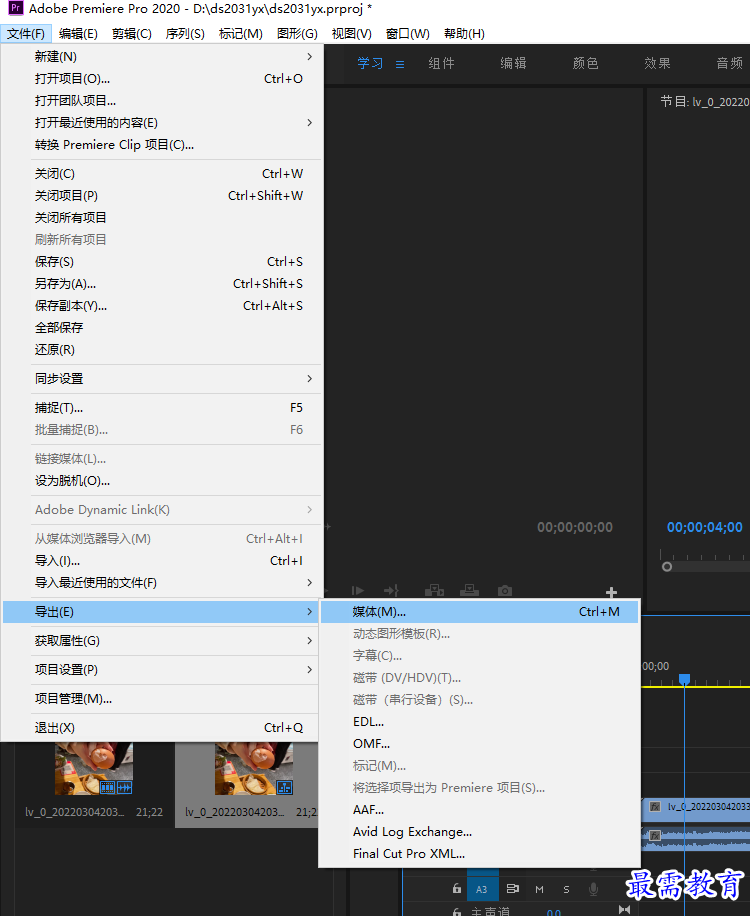Choose Final Cut Pro XML... export option
This screenshot has width=750, height=916.
pyautogui.click(x=480, y=853)
